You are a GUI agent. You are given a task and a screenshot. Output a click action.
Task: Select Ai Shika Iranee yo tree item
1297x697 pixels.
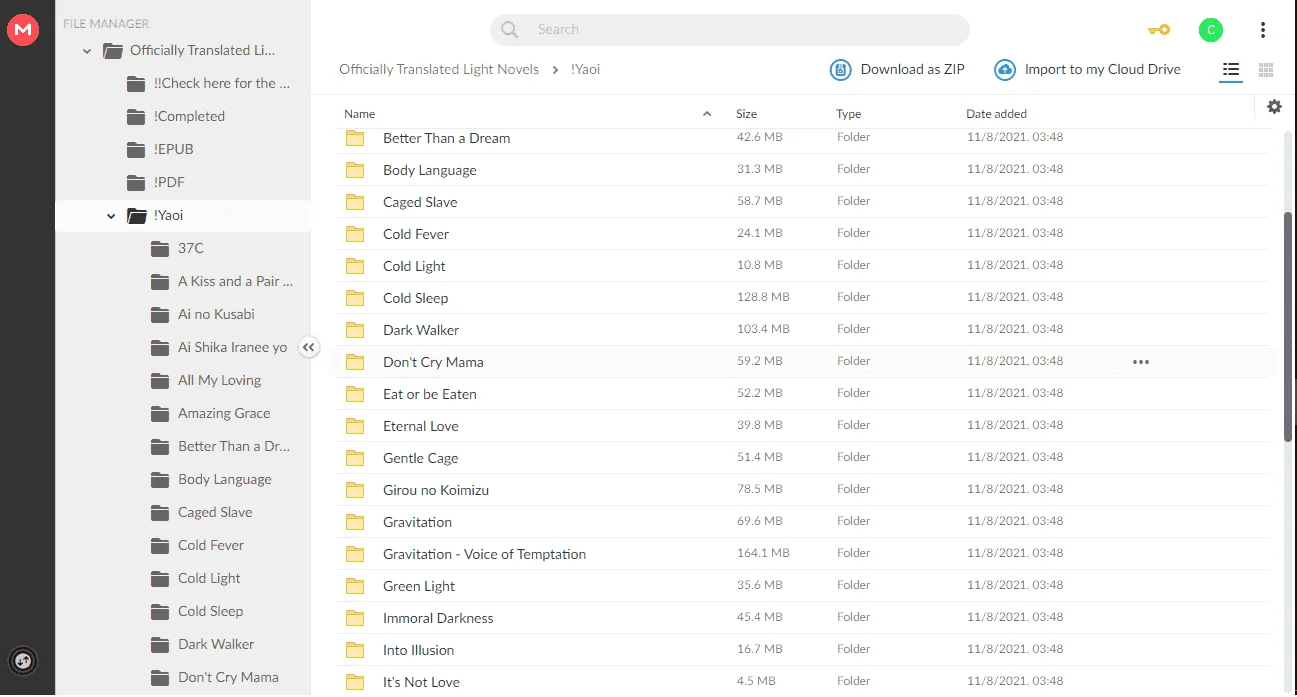click(x=183, y=347)
